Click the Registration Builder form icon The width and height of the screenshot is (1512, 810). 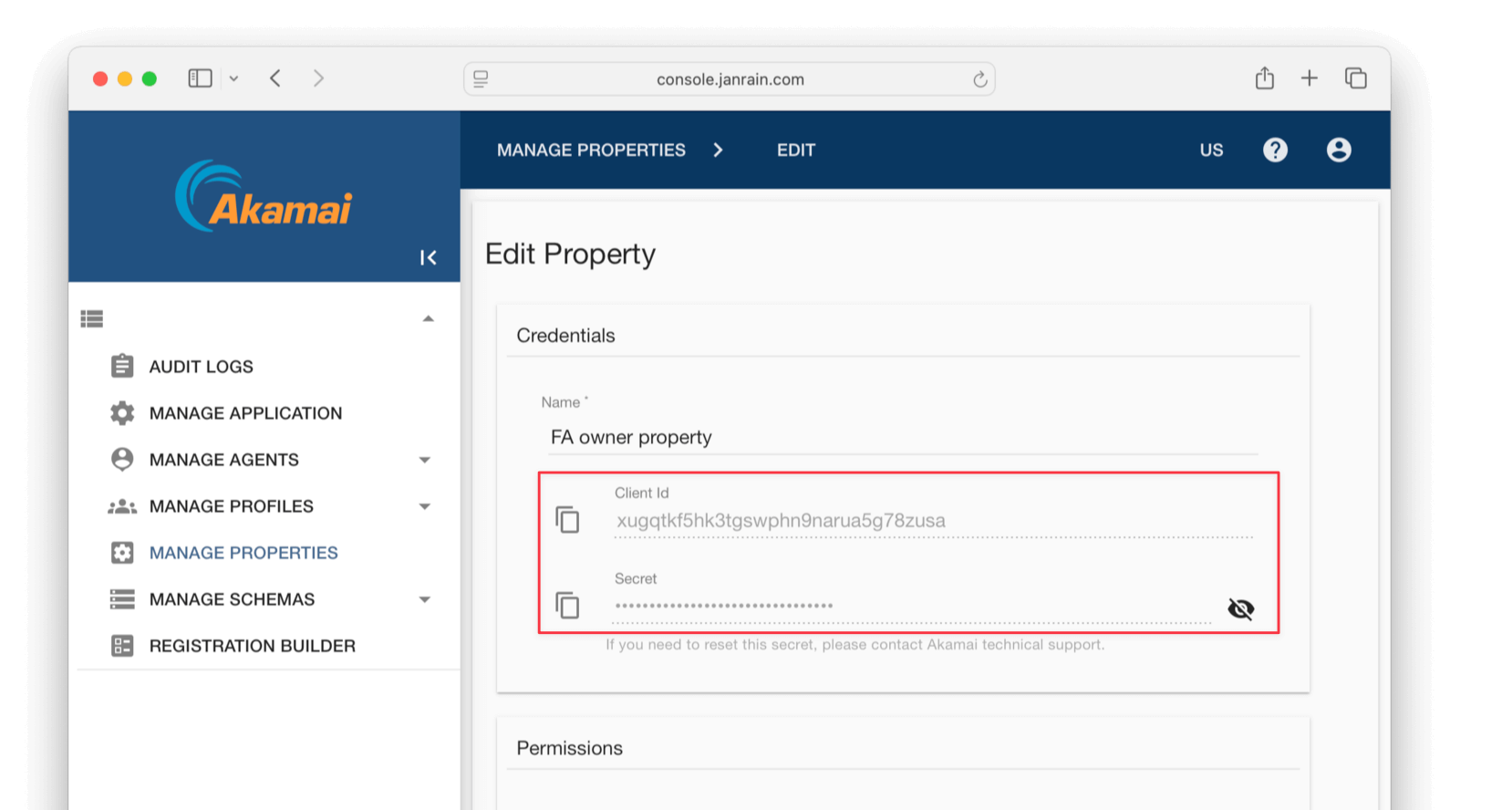pyautogui.click(x=122, y=645)
